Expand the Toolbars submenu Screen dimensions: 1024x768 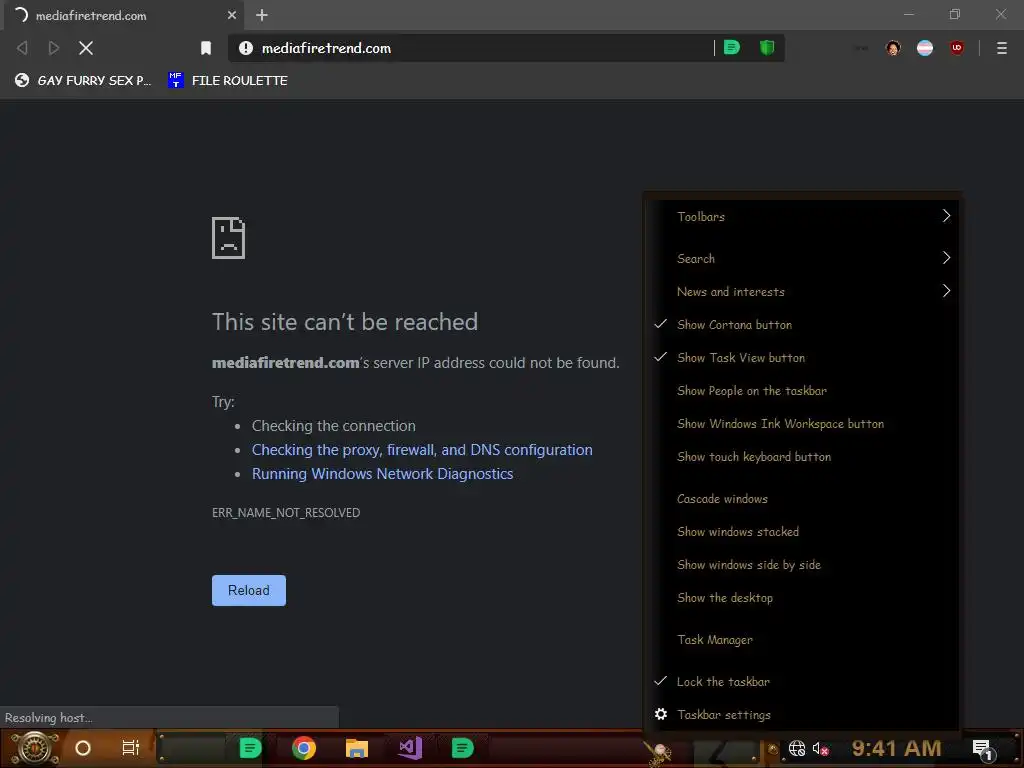(x=803, y=216)
